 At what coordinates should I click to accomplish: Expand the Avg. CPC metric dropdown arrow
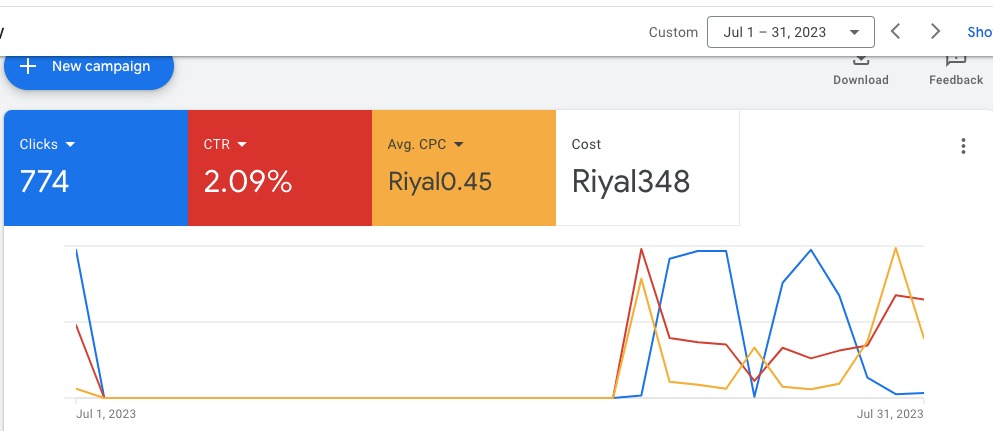[x=459, y=145]
